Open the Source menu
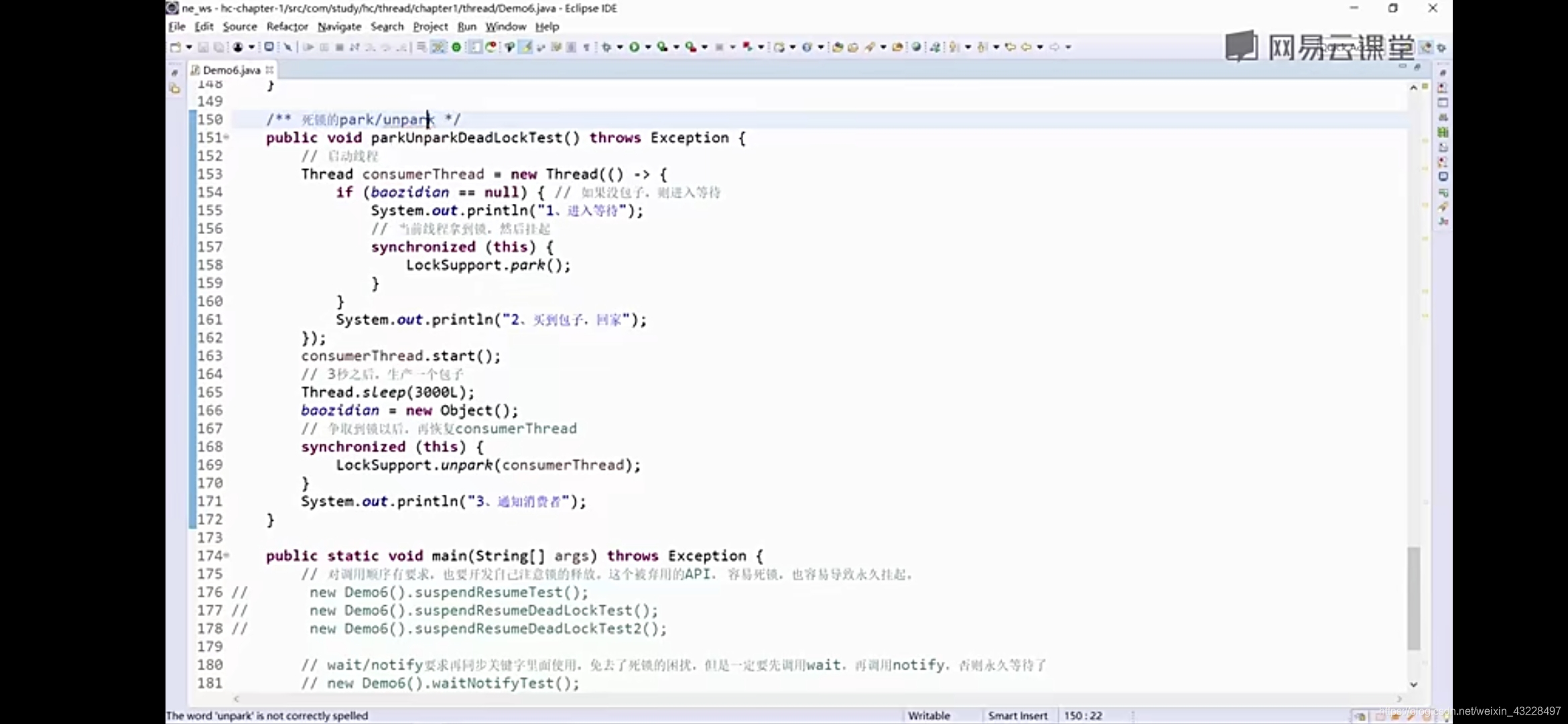The image size is (1568, 724). coord(240,27)
